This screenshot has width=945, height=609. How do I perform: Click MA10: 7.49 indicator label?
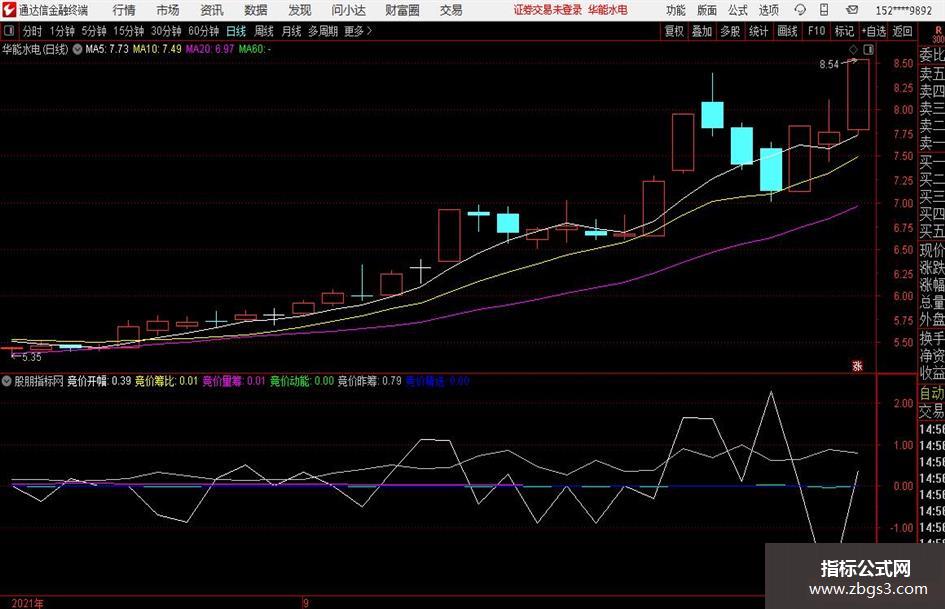coord(157,49)
